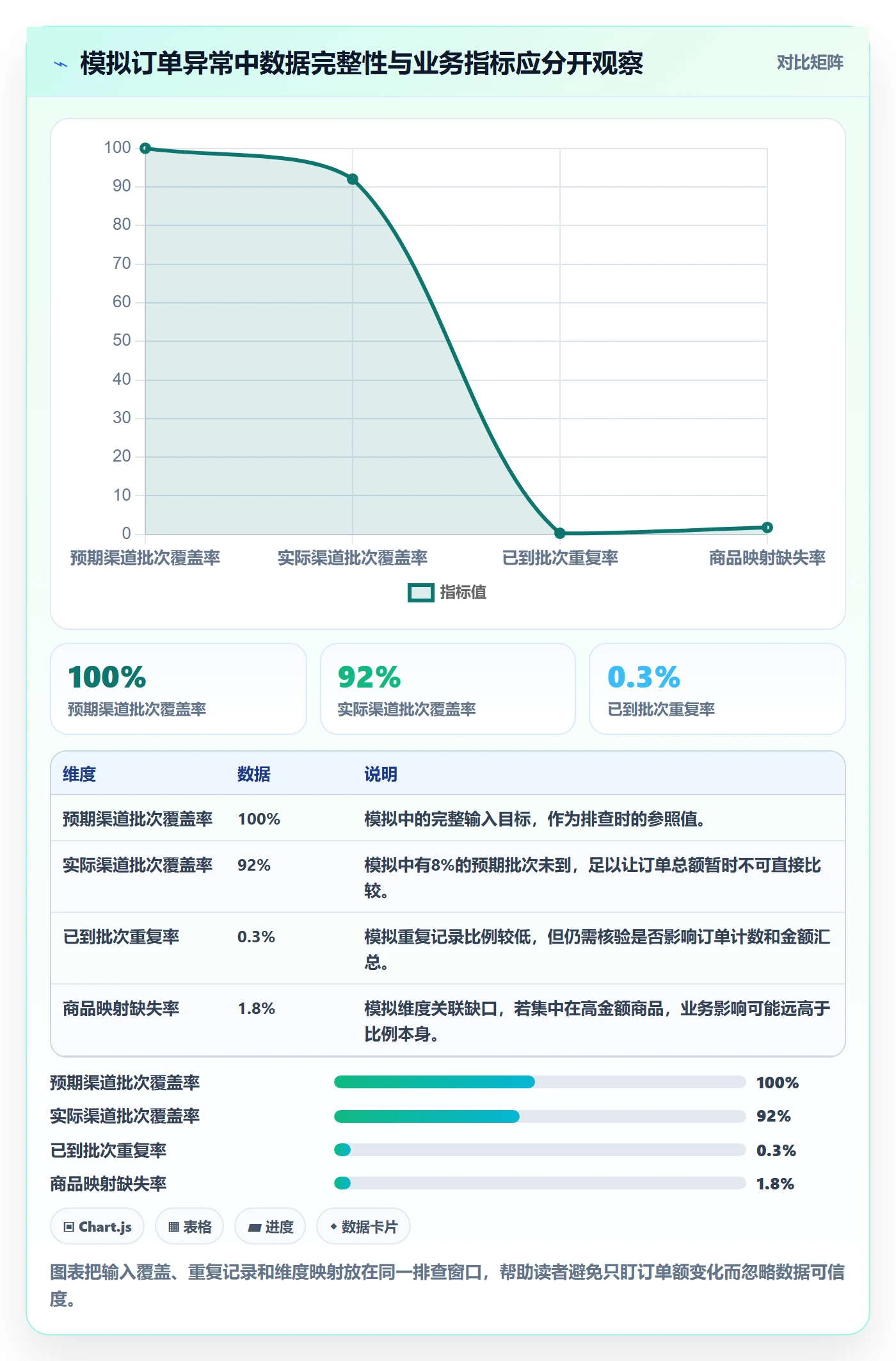The height and width of the screenshot is (1361, 896).
Task: Click the x-axis label 商品映射缺失率
Action: tap(767, 558)
